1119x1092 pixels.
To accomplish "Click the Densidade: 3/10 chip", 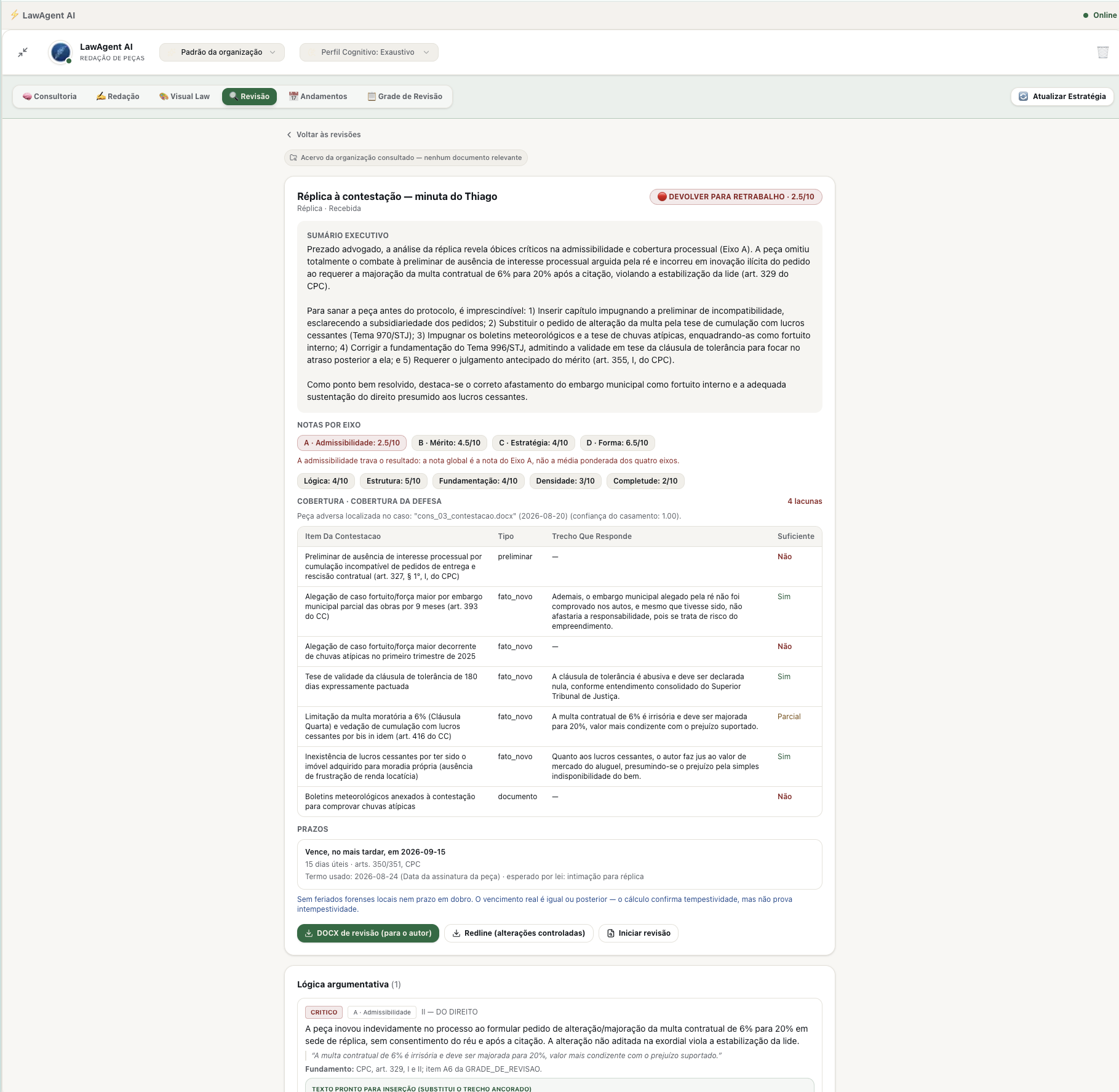I will tap(565, 481).
